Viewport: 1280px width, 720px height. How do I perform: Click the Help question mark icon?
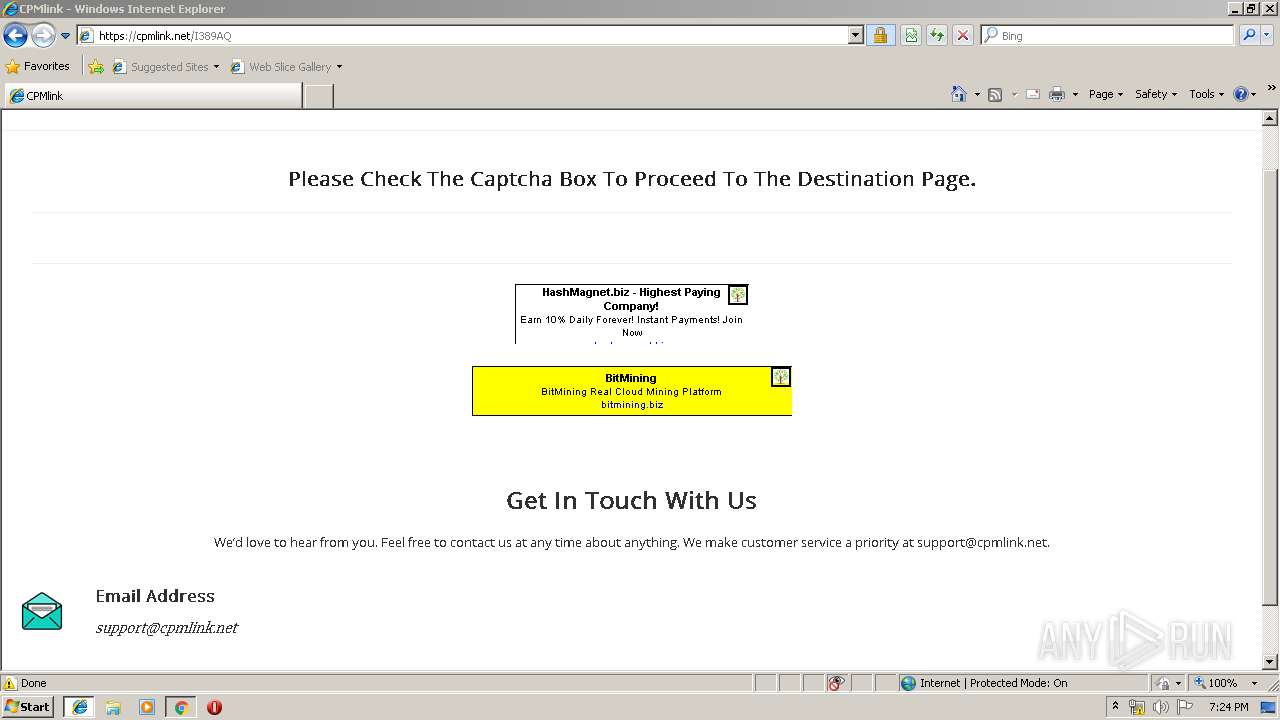point(1241,94)
